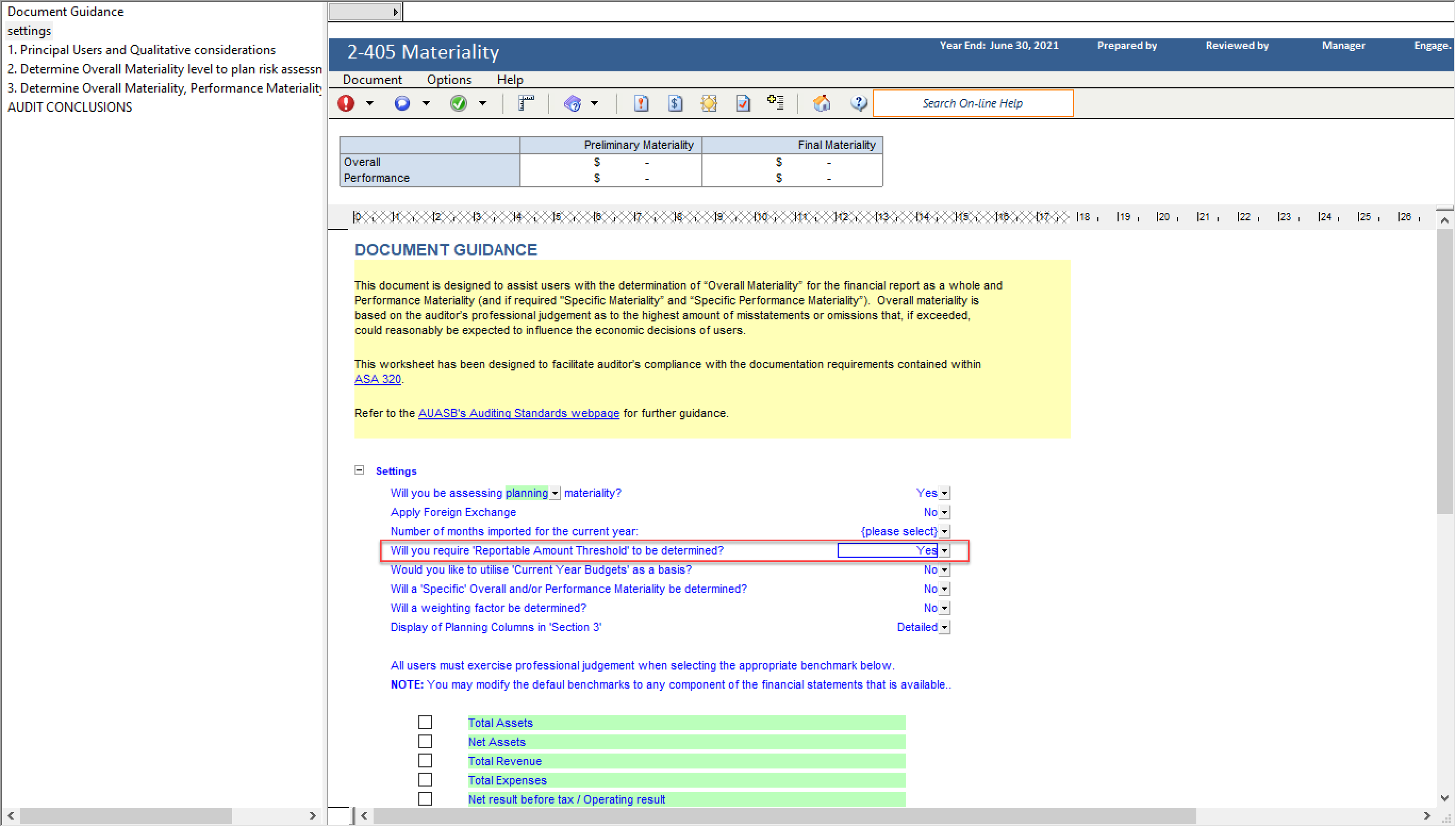Click the help question bubble icon
This screenshot has height=827, width=1456.
(858, 103)
